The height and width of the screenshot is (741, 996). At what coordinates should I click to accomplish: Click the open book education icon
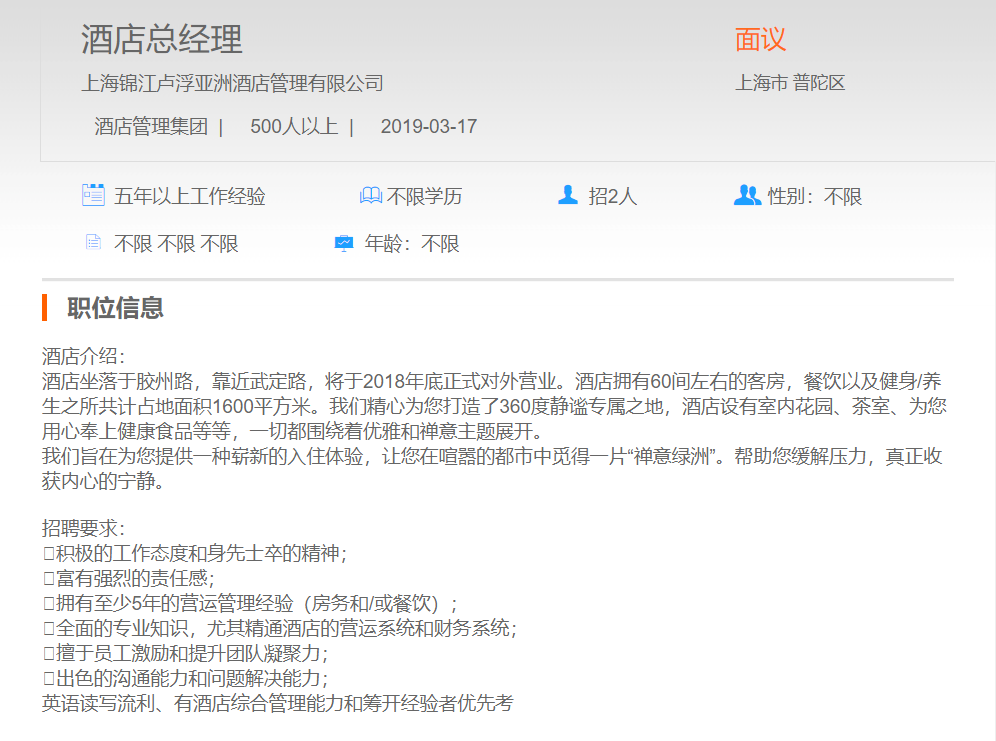[370, 196]
